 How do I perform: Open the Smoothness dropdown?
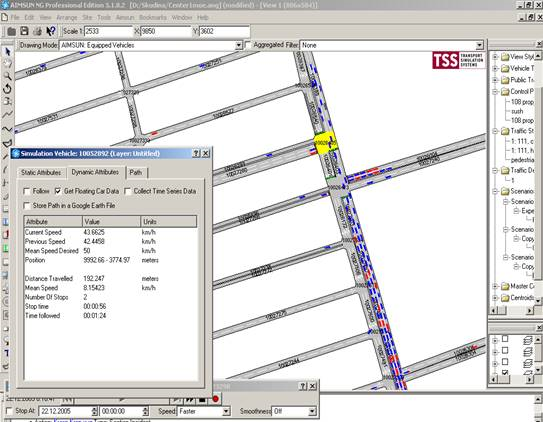[312, 411]
